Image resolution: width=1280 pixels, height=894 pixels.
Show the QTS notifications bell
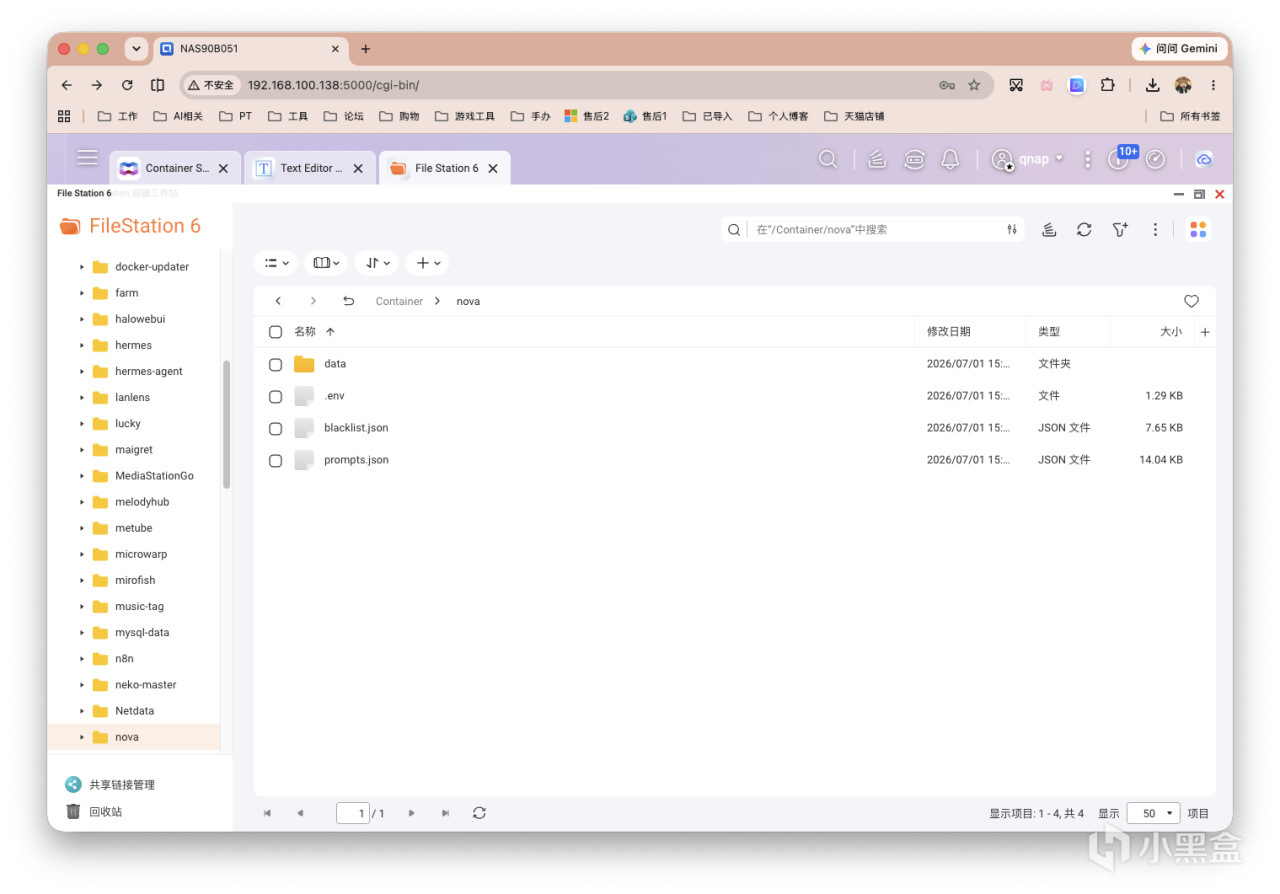pos(950,159)
